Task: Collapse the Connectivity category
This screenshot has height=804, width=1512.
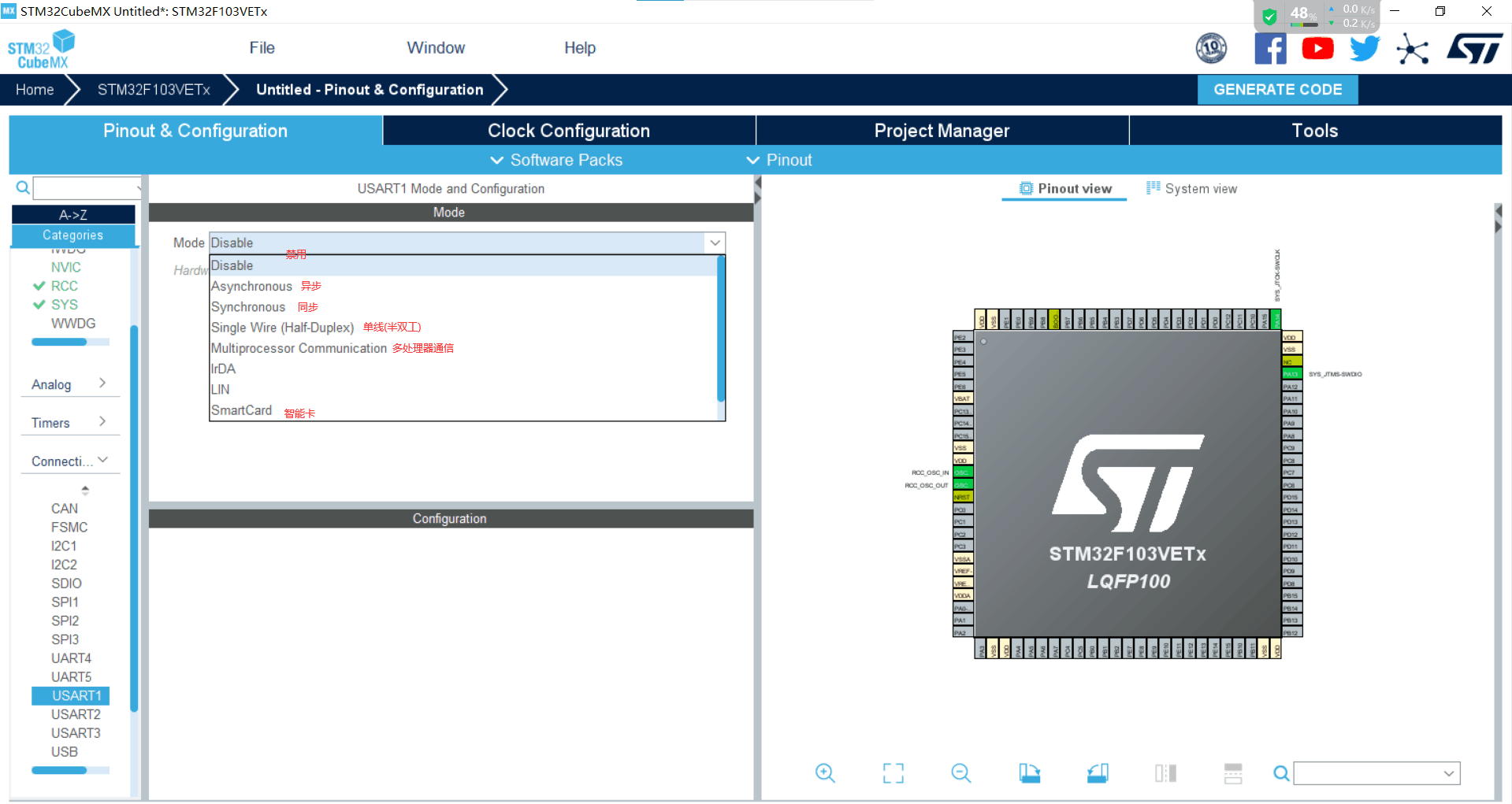Action: (69, 461)
